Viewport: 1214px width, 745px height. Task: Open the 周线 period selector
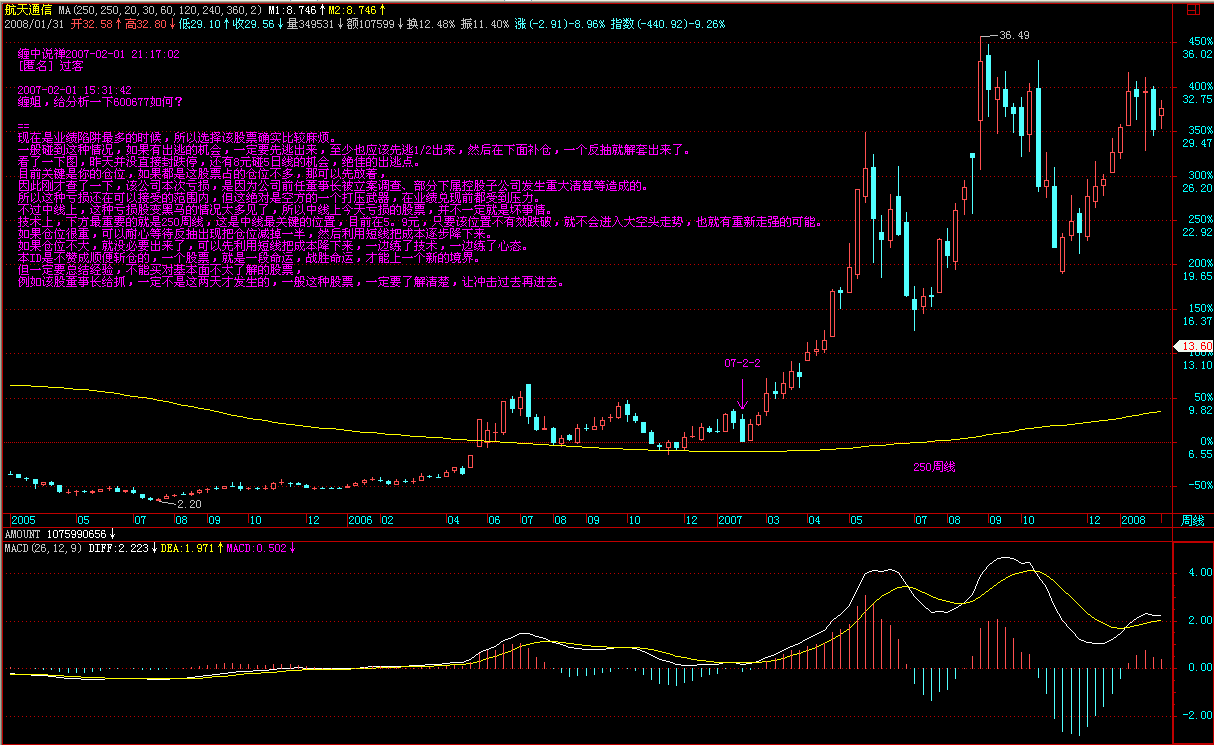click(1192, 521)
